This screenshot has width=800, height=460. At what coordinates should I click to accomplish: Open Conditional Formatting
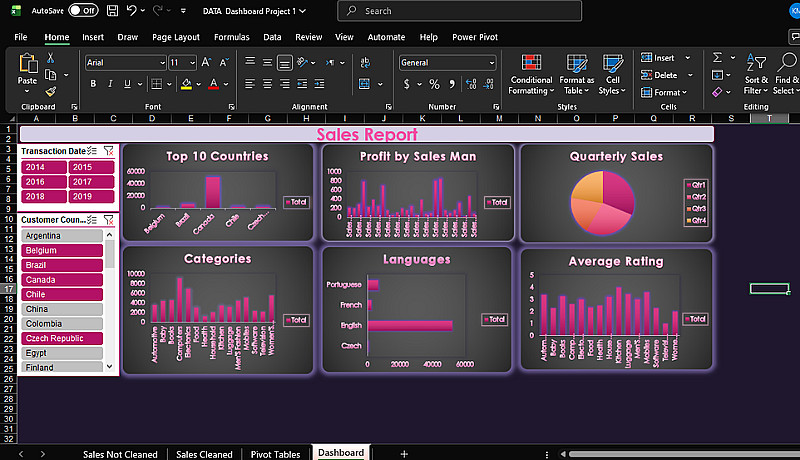[531, 71]
